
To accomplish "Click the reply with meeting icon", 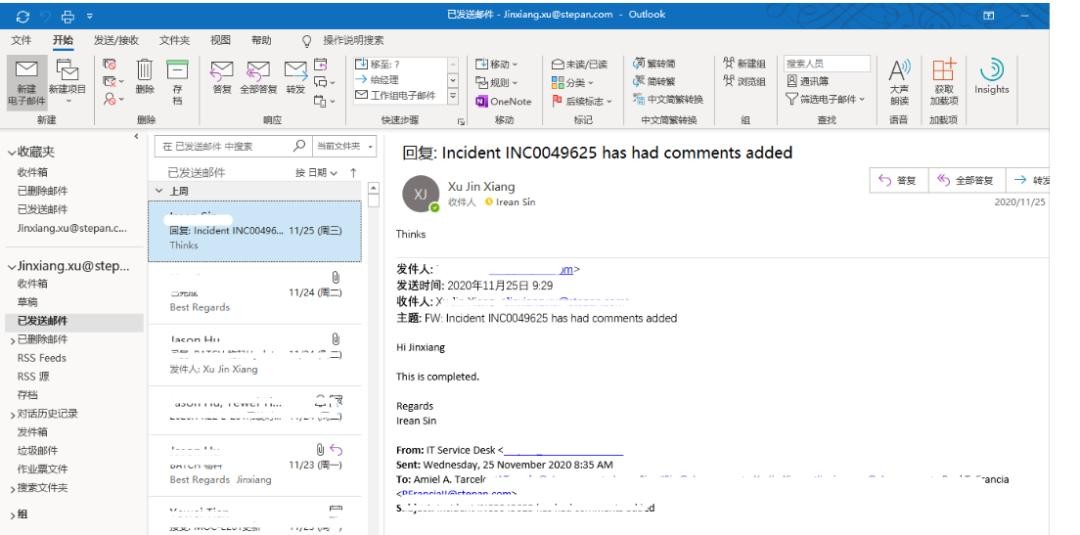I will point(320,64).
